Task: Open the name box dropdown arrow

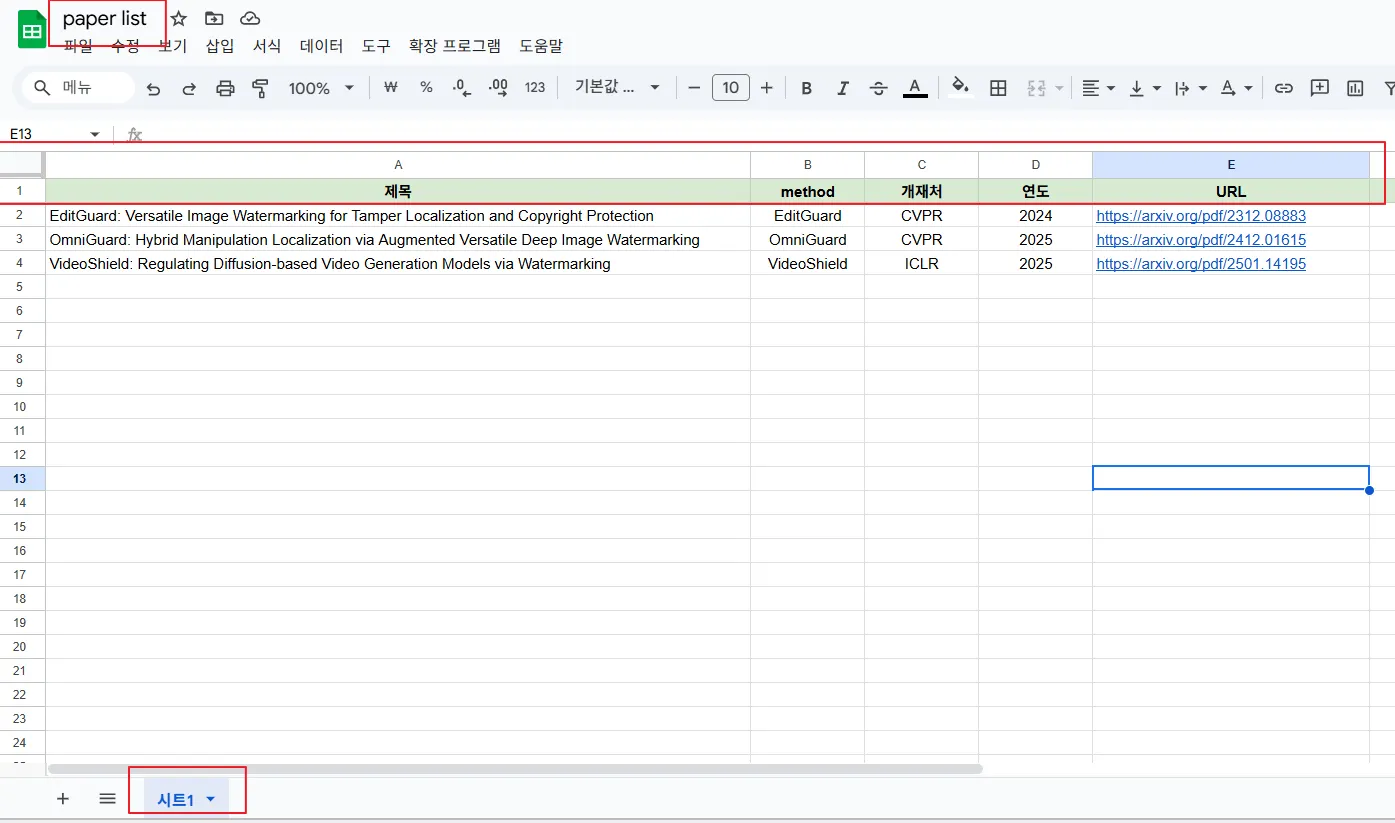Action: [x=95, y=134]
